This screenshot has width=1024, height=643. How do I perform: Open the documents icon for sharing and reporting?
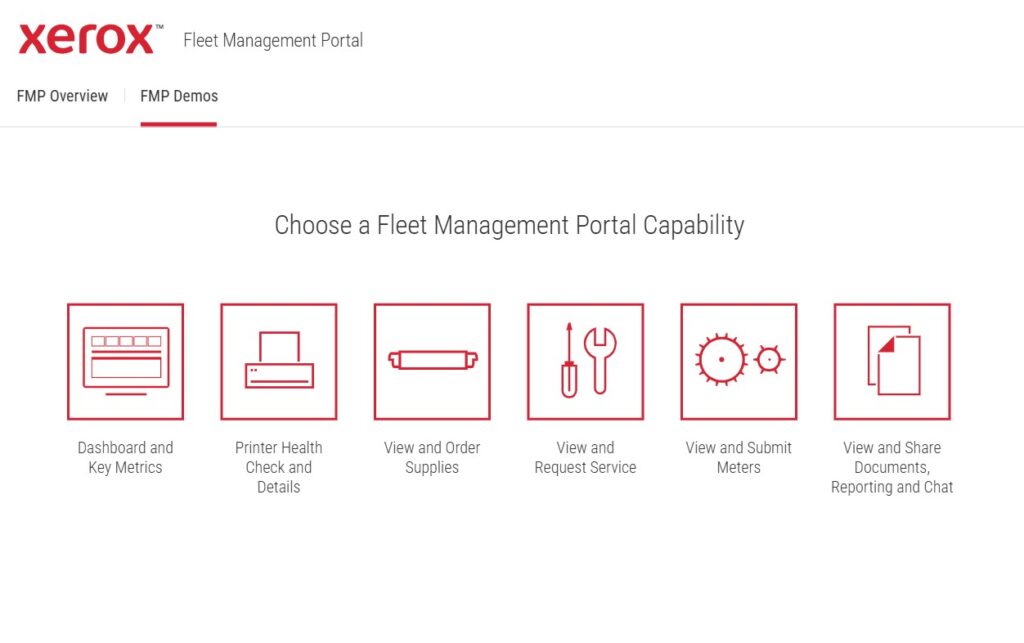(892, 362)
